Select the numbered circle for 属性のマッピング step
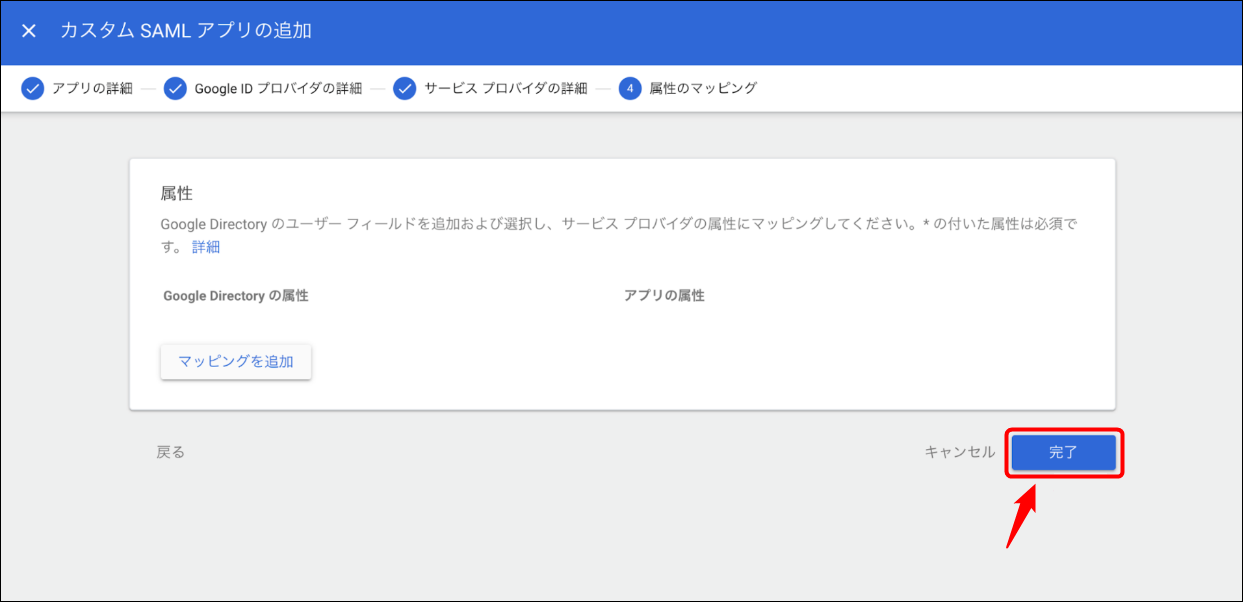This screenshot has width=1243, height=602. (631, 88)
